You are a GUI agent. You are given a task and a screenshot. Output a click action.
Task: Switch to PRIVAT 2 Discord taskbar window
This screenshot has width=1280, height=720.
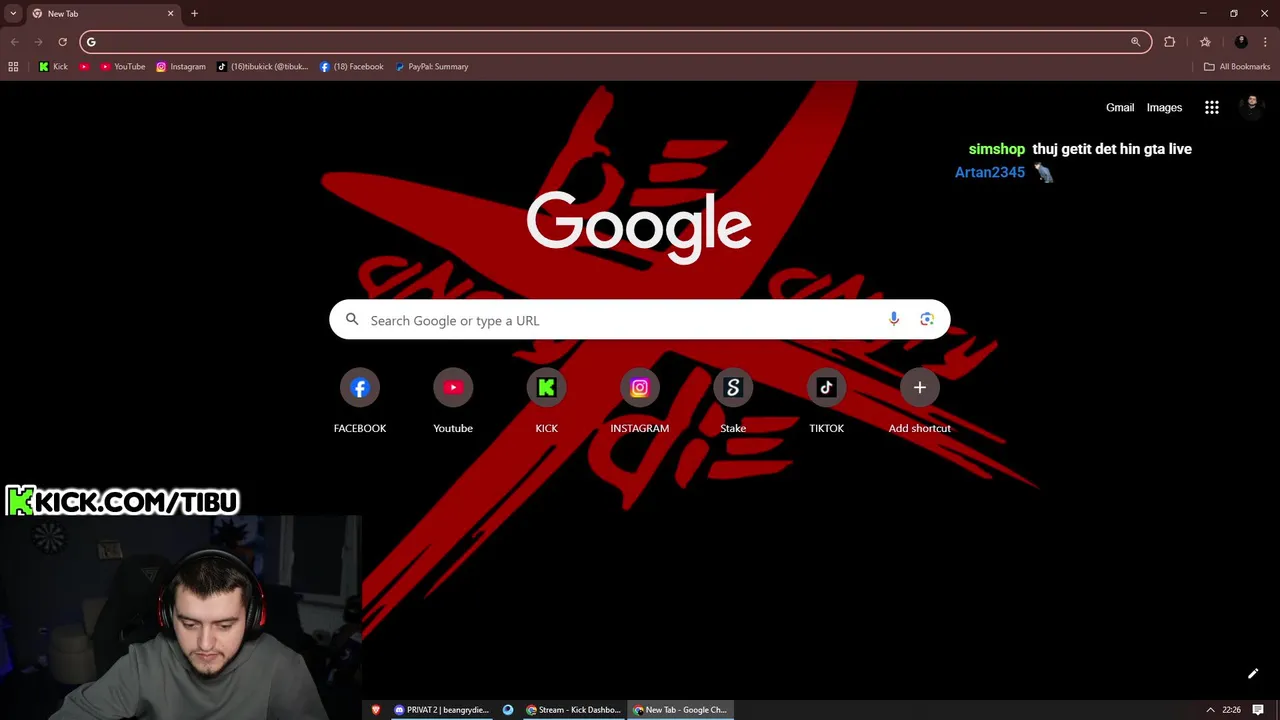(441, 710)
